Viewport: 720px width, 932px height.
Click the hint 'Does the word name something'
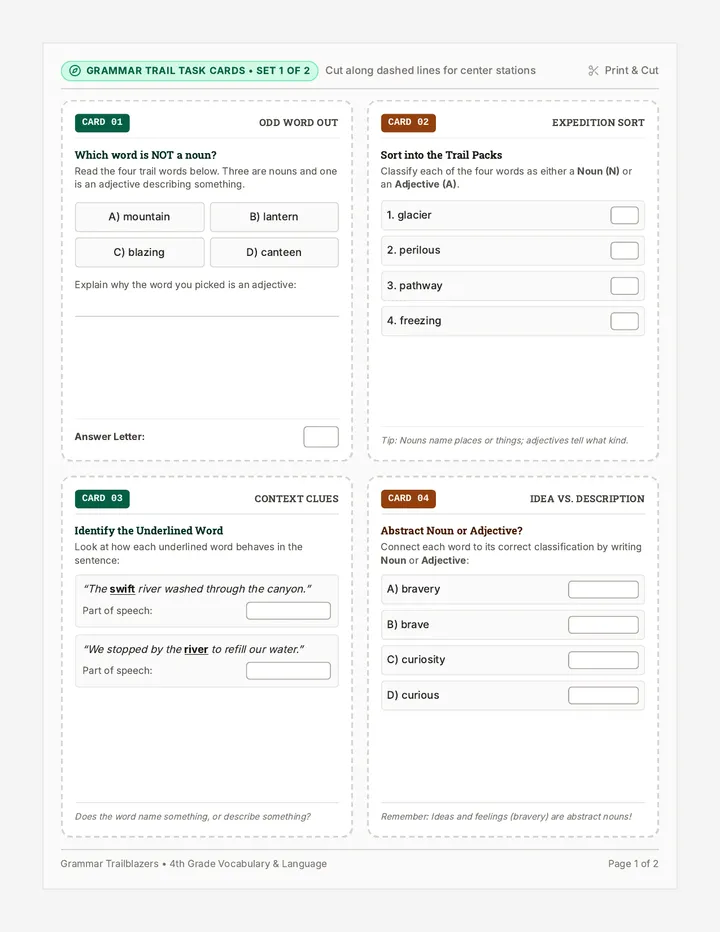[193, 817]
